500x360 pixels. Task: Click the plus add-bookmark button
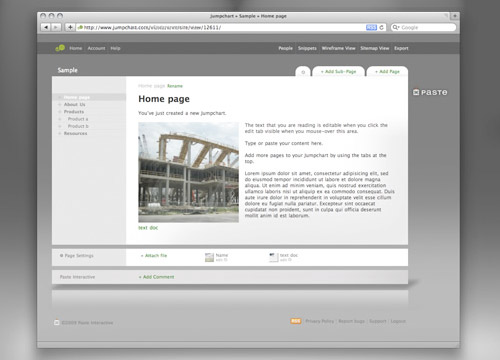point(70,27)
